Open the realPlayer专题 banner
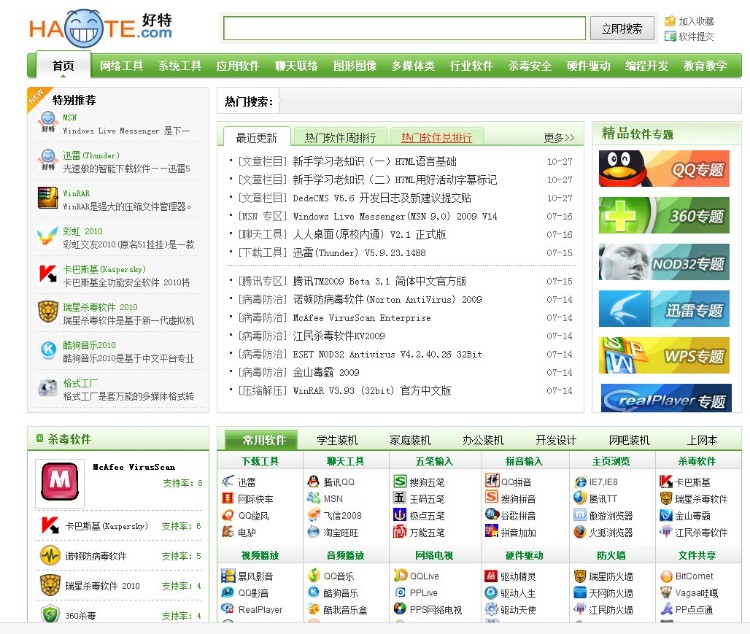The height and width of the screenshot is (634, 750). tap(666, 398)
